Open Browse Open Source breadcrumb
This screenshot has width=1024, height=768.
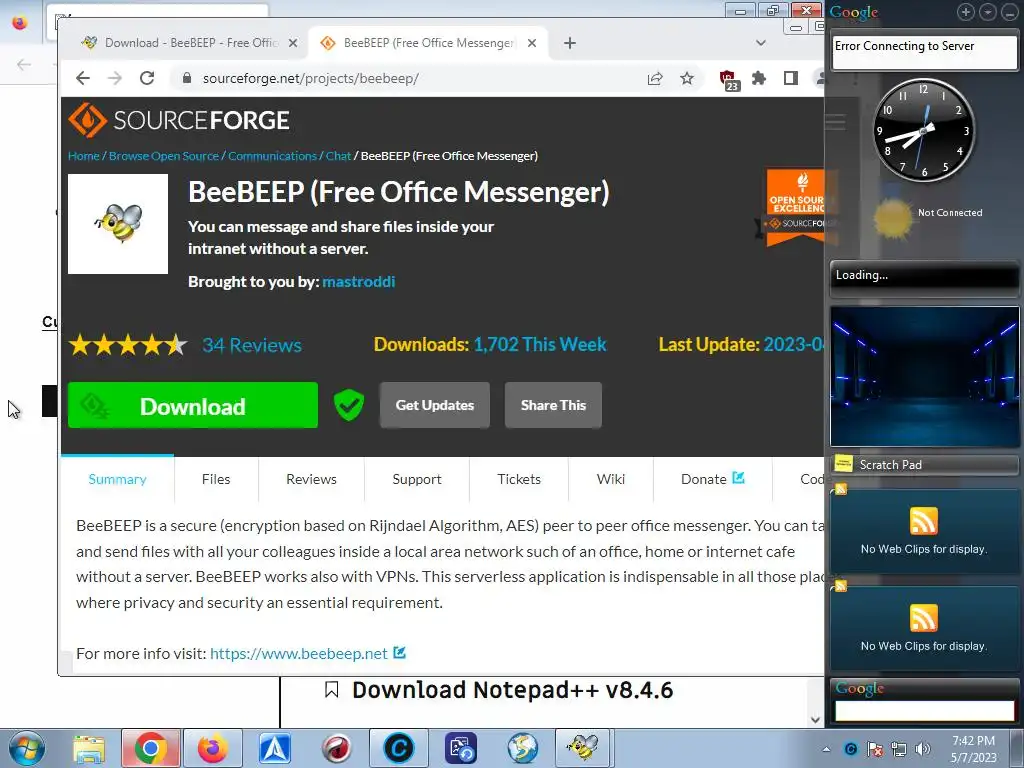point(164,156)
